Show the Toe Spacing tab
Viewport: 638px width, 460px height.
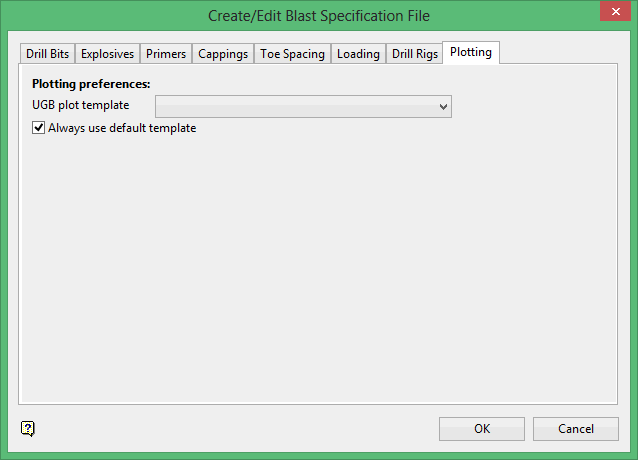292,54
